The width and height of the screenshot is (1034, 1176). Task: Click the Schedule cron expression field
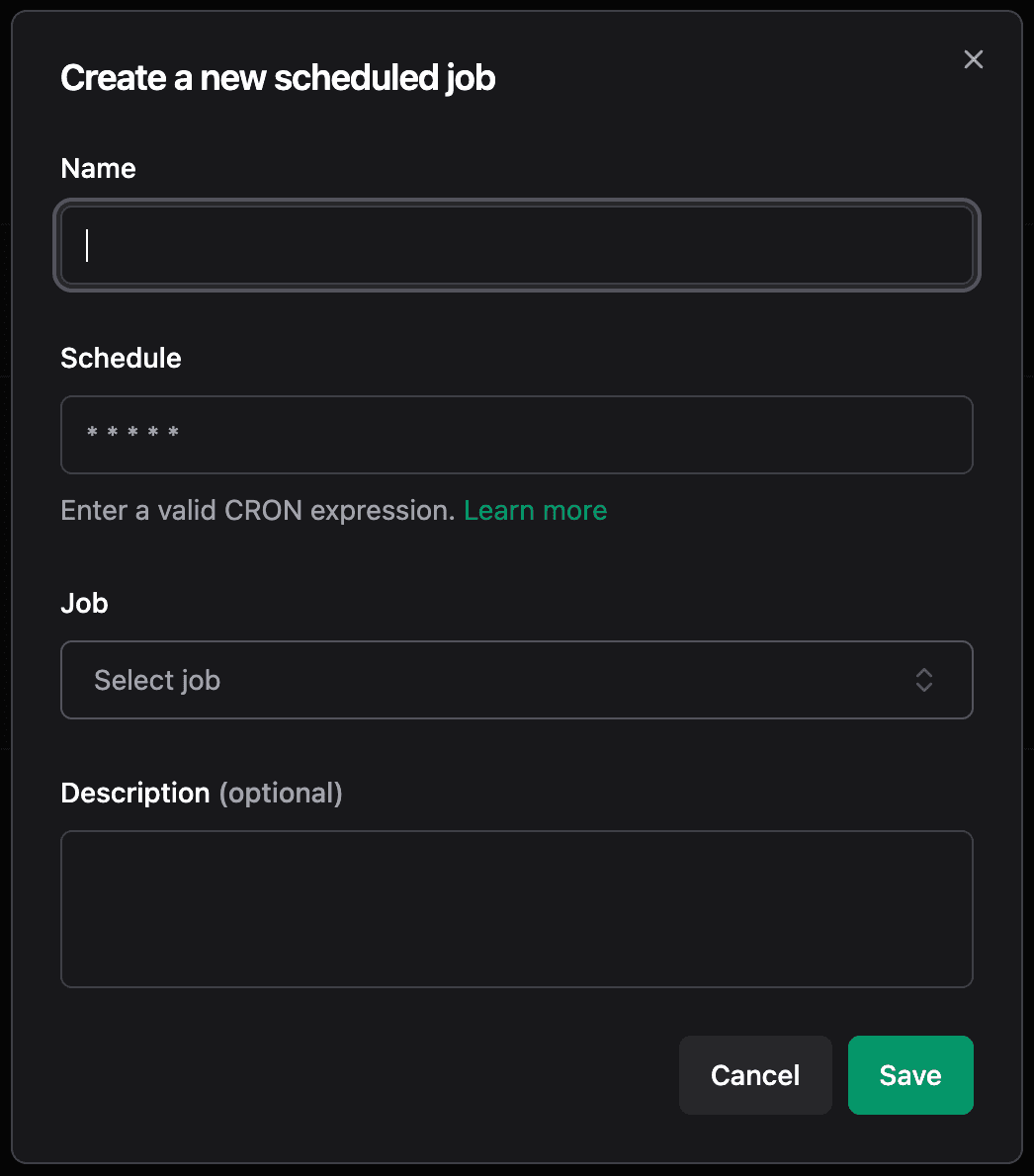tap(516, 435)
